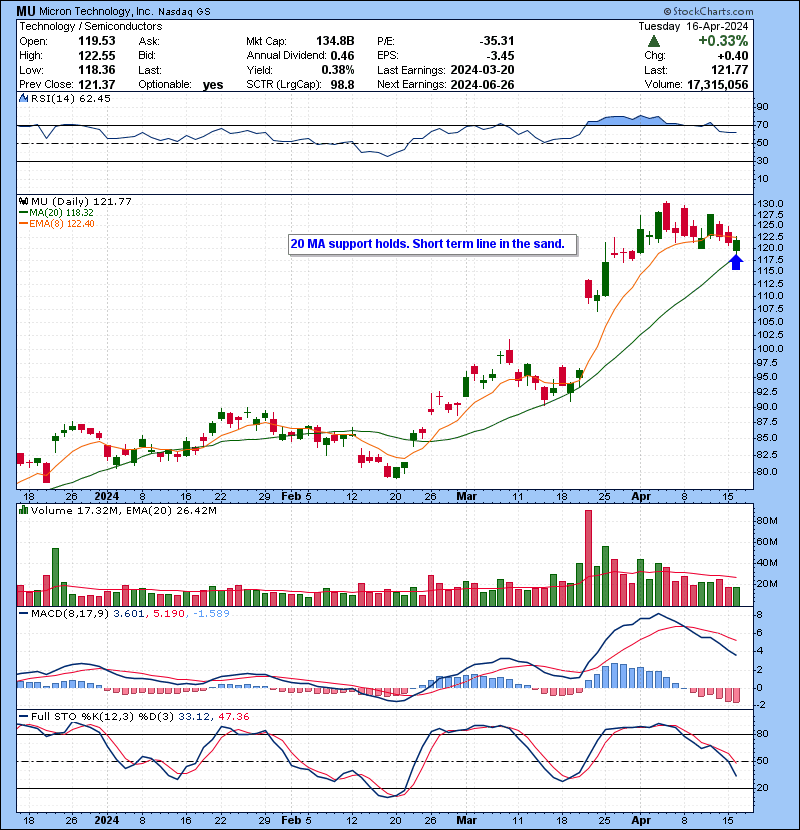Click the MU ticker symbol in header
800x830 pixels.
pos(26,11)
